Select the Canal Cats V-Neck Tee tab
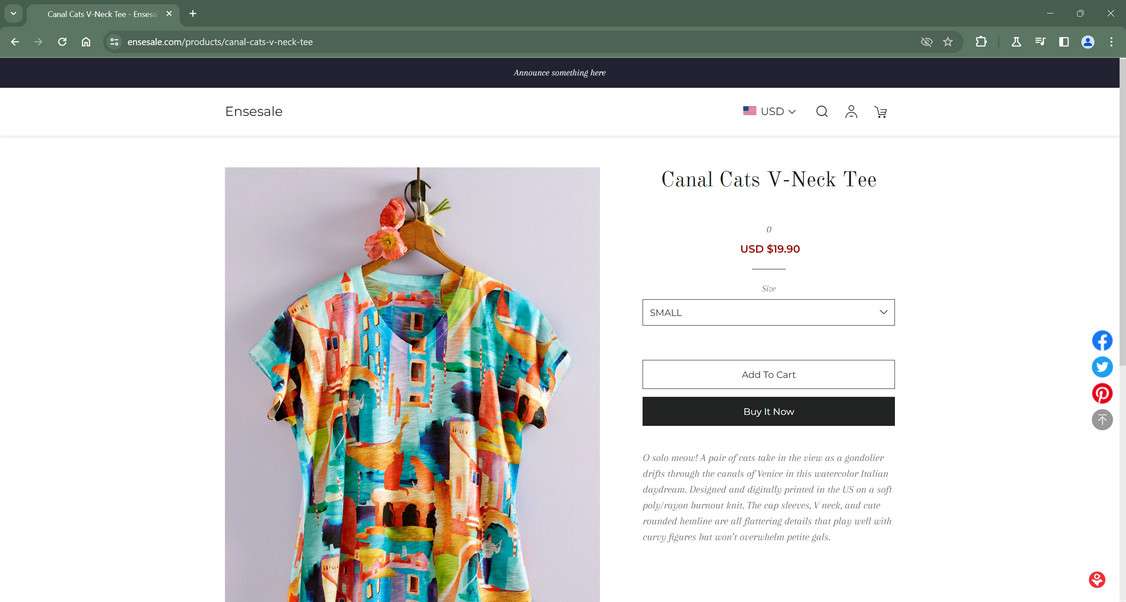Screen dimensions: 1126x602 point(100,14)
